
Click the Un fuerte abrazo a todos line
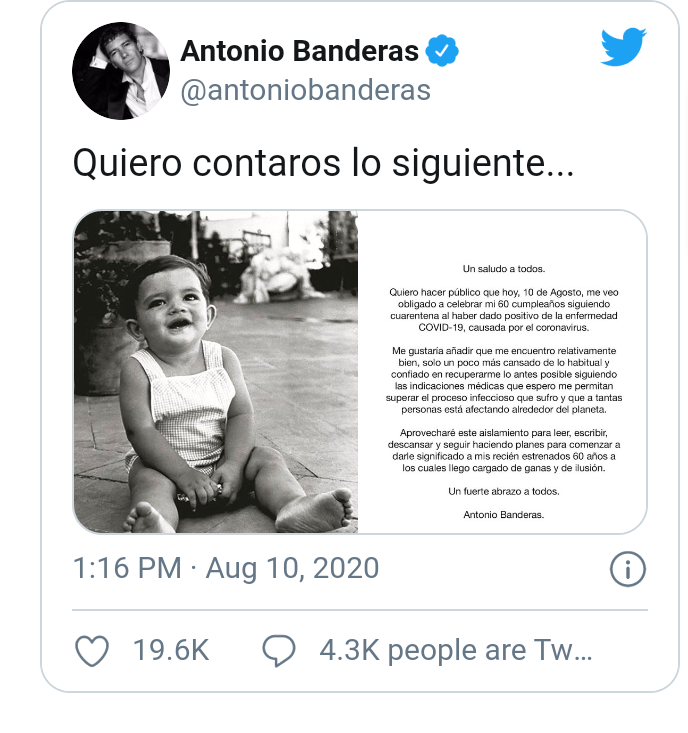coord(504,491)
